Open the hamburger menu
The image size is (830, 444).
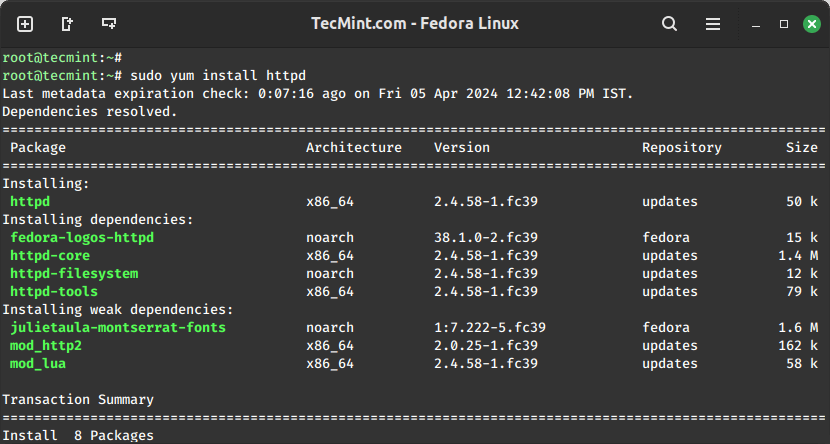pyautogui.click(x=713, y=23)
